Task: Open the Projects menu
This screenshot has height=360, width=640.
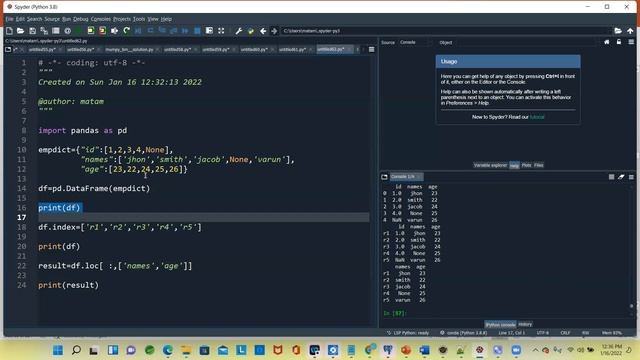Action: [122, 19]
